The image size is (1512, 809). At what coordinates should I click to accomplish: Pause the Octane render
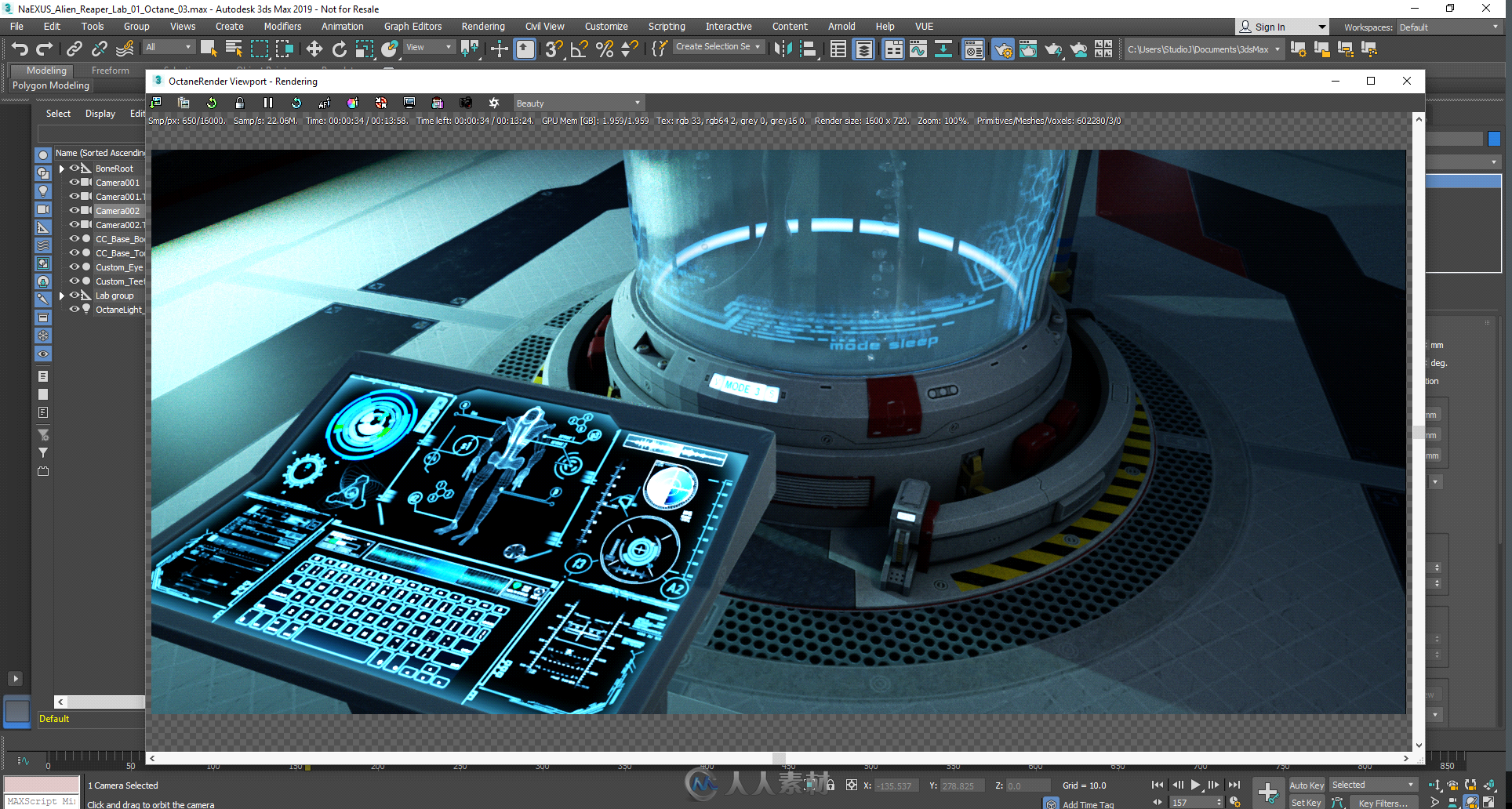[268, 103]
